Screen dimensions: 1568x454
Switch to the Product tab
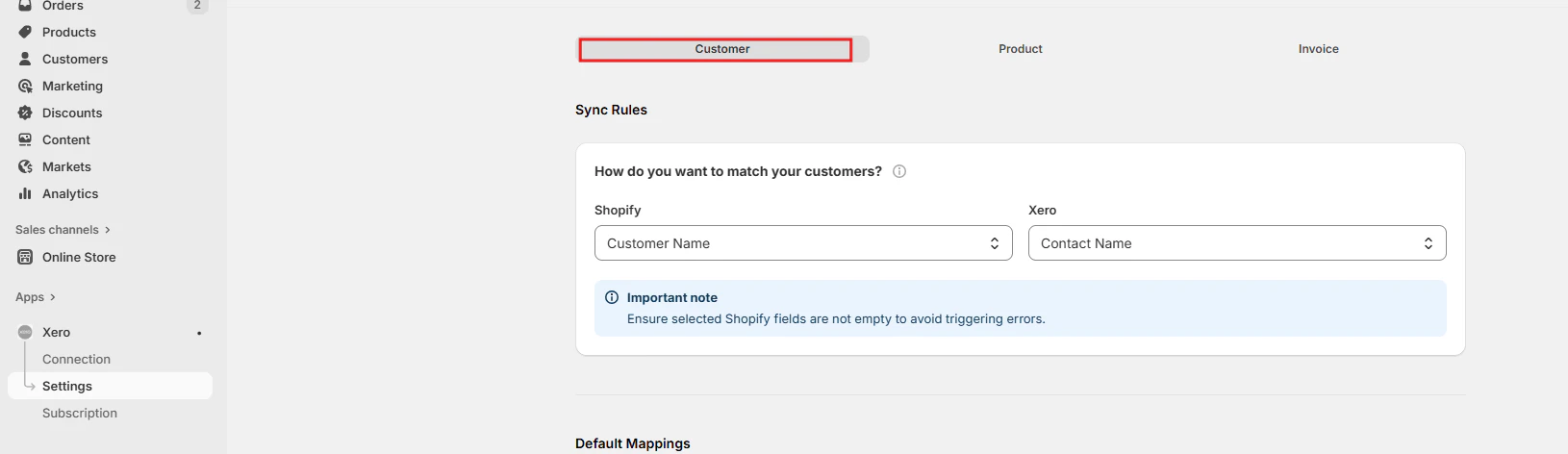click(x=1021, y=49)
